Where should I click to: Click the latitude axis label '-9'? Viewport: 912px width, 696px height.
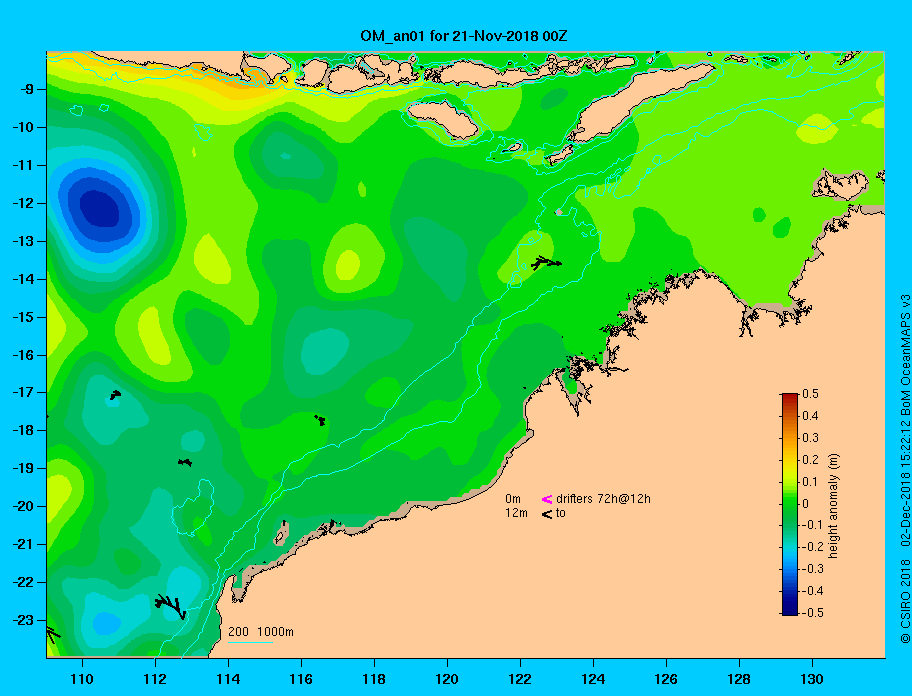(26, 90)
